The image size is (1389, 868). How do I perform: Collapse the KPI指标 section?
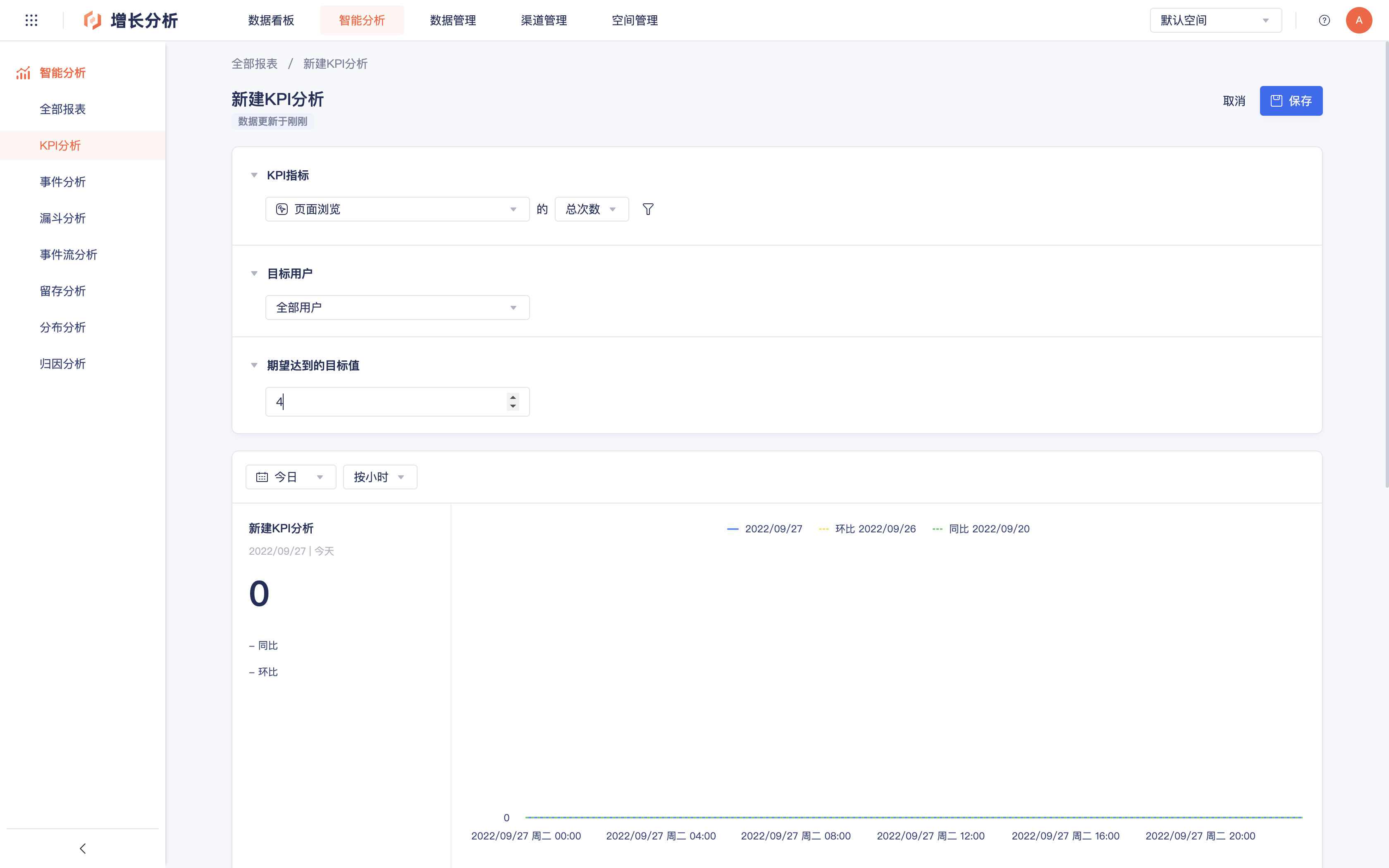254,175
